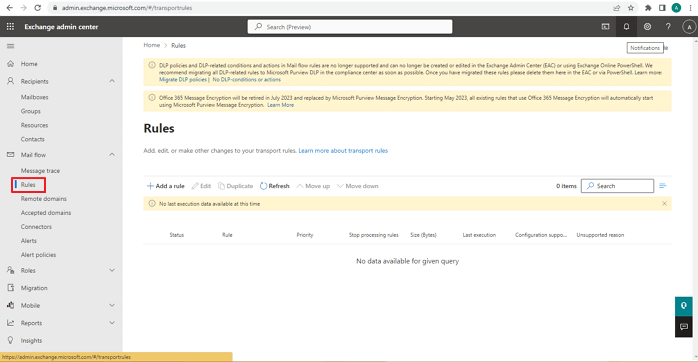Open Resources under Recipients

click(34, 125)
